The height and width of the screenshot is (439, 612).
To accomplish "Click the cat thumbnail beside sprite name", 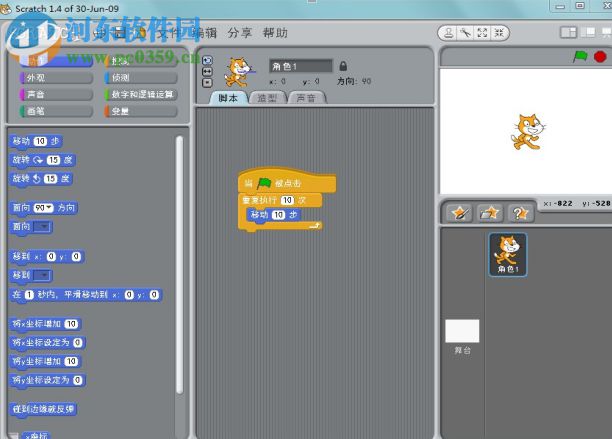I will 238,72.
